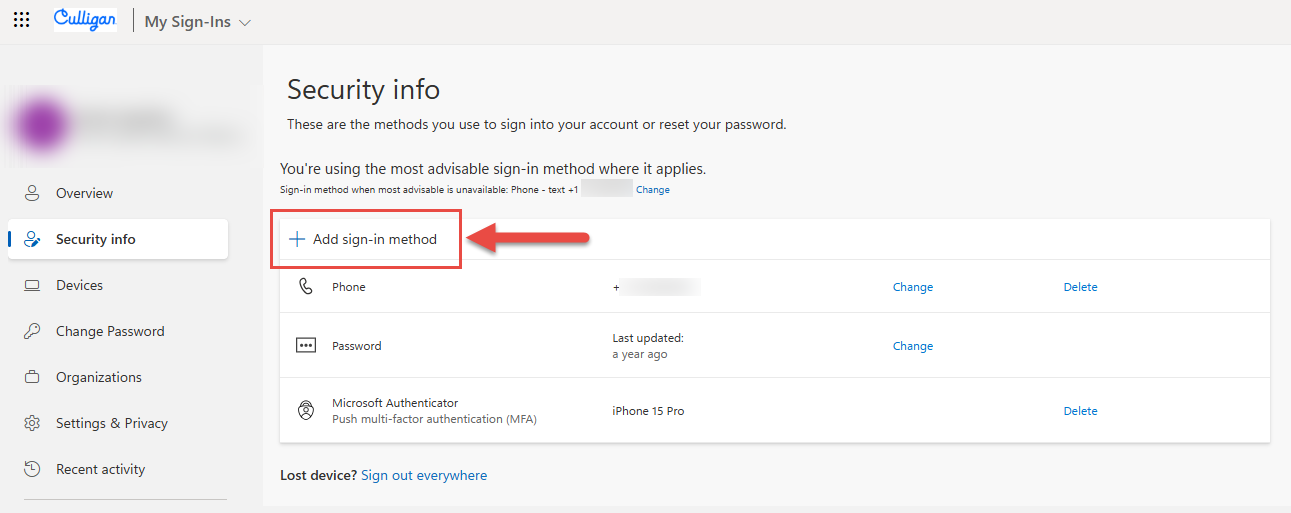The image size is (1291, 513).
Task: Click the Devices laptop icon
Action: click(x=32, y=285)
